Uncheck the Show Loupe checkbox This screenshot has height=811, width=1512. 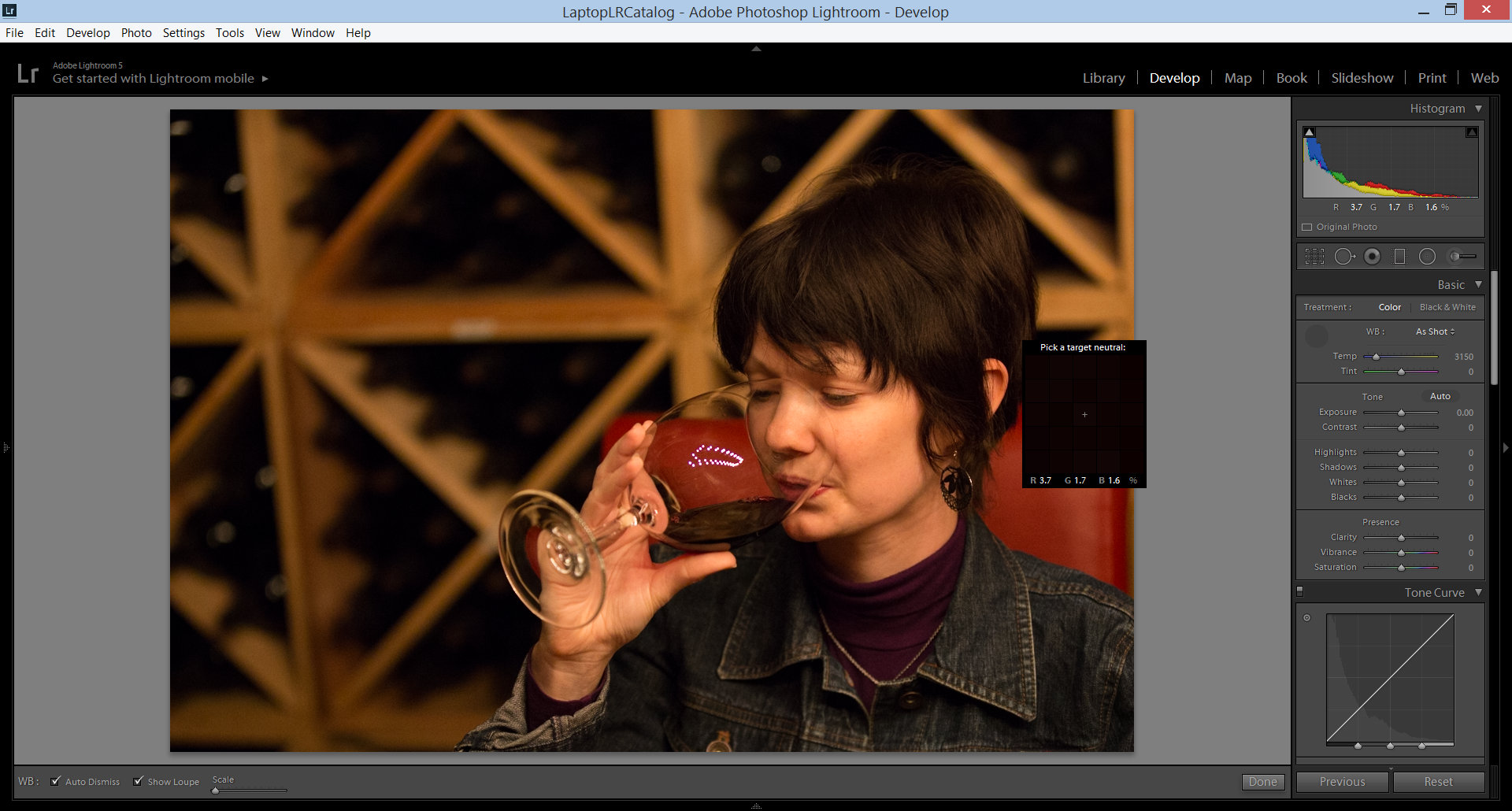(139, 781)
